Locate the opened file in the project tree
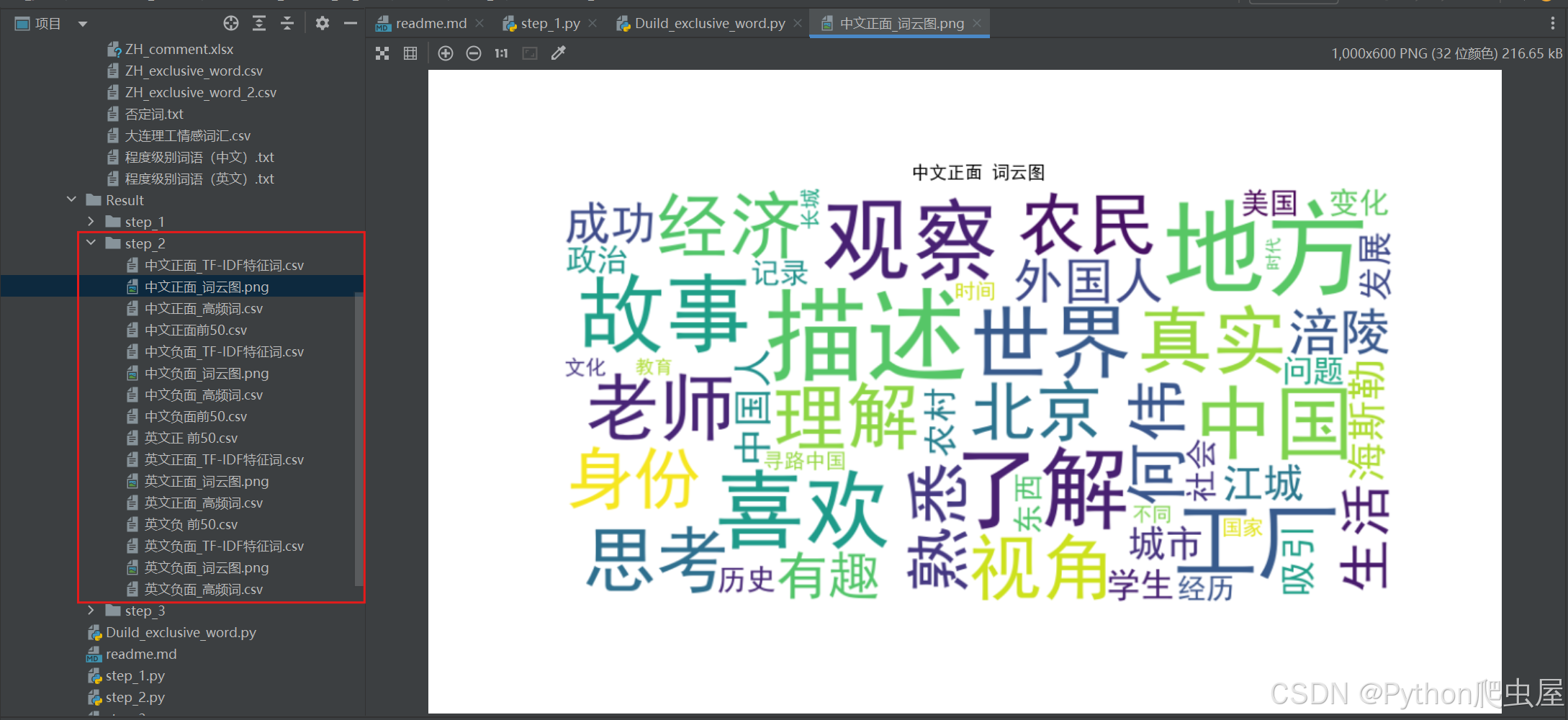The width and height of the screenshot is (1568, 720). (230, 23)
